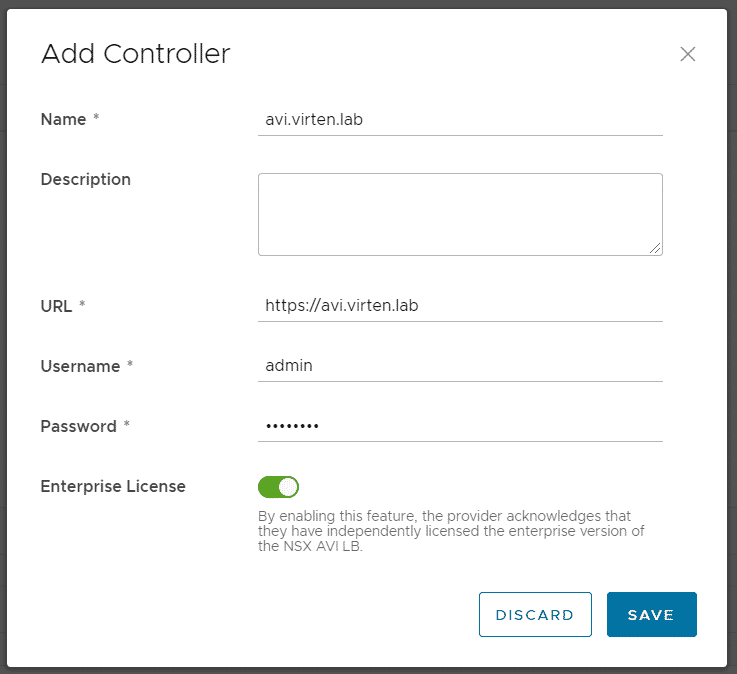Click the Username label
The height and width of the screenshot is (674, 737).
(80, 366)
